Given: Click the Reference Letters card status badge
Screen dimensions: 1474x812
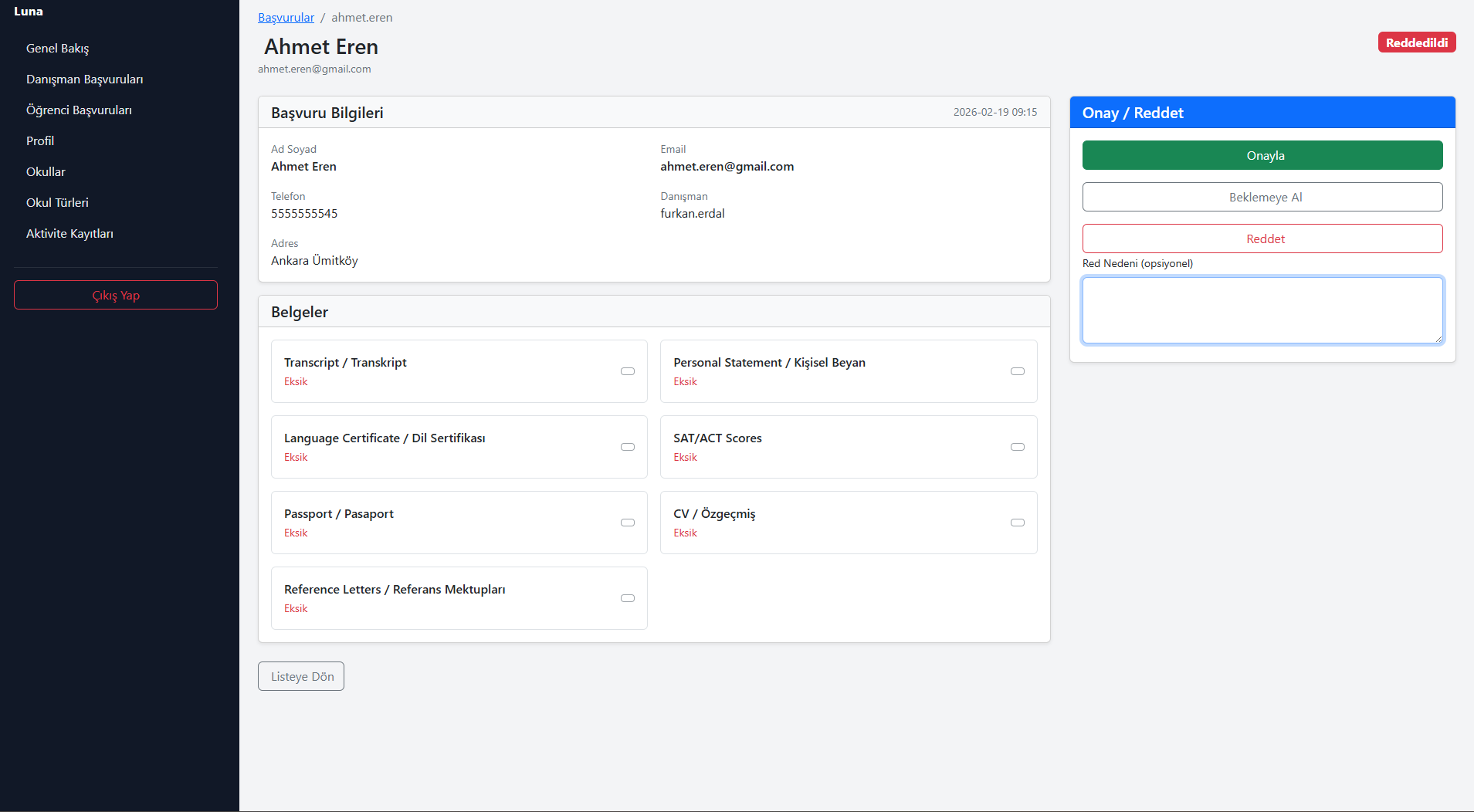Looking at the screenshot, I should click(628, 598).
